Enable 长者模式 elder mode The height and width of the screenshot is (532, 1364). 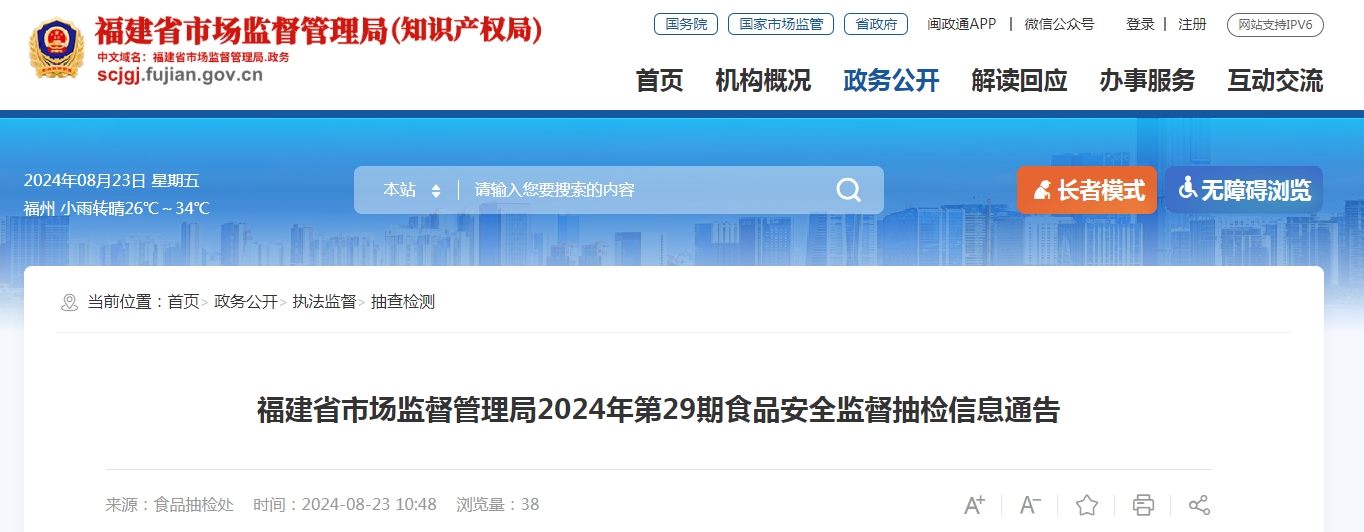coord(1087,190)
